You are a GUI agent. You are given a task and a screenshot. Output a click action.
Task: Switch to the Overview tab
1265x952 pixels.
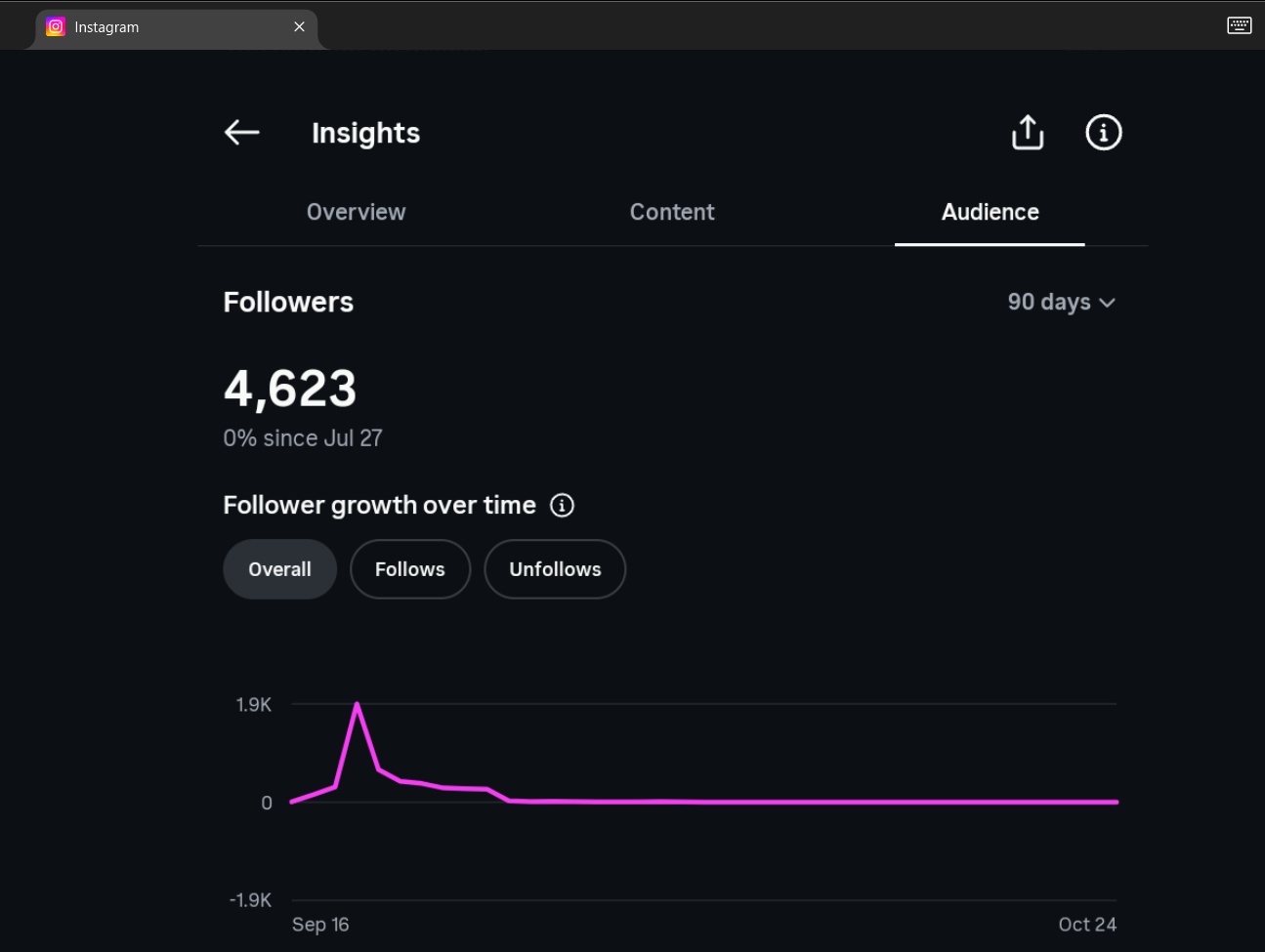click(356, 212)
